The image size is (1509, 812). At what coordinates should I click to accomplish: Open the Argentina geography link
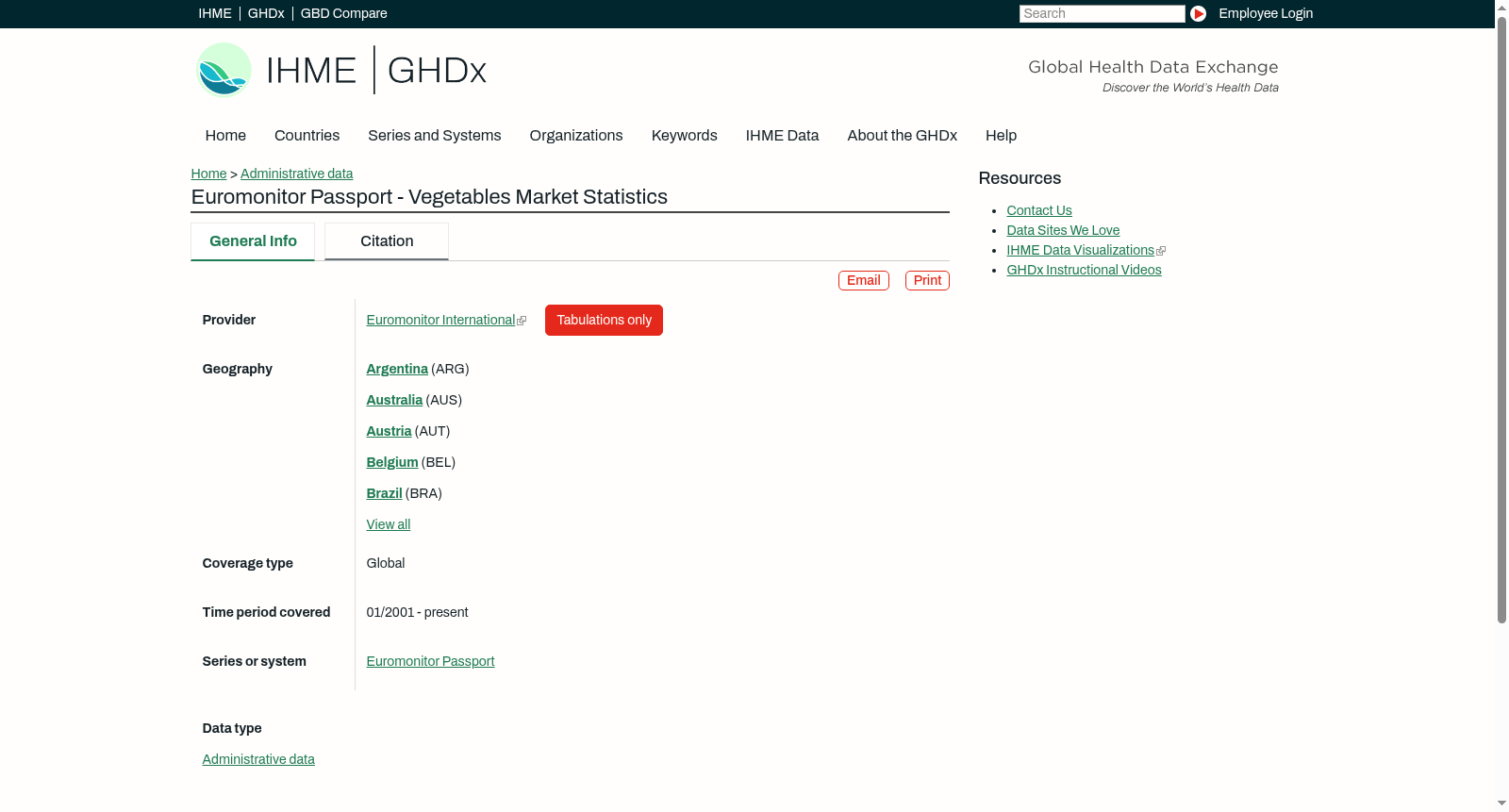coord(397,369)
